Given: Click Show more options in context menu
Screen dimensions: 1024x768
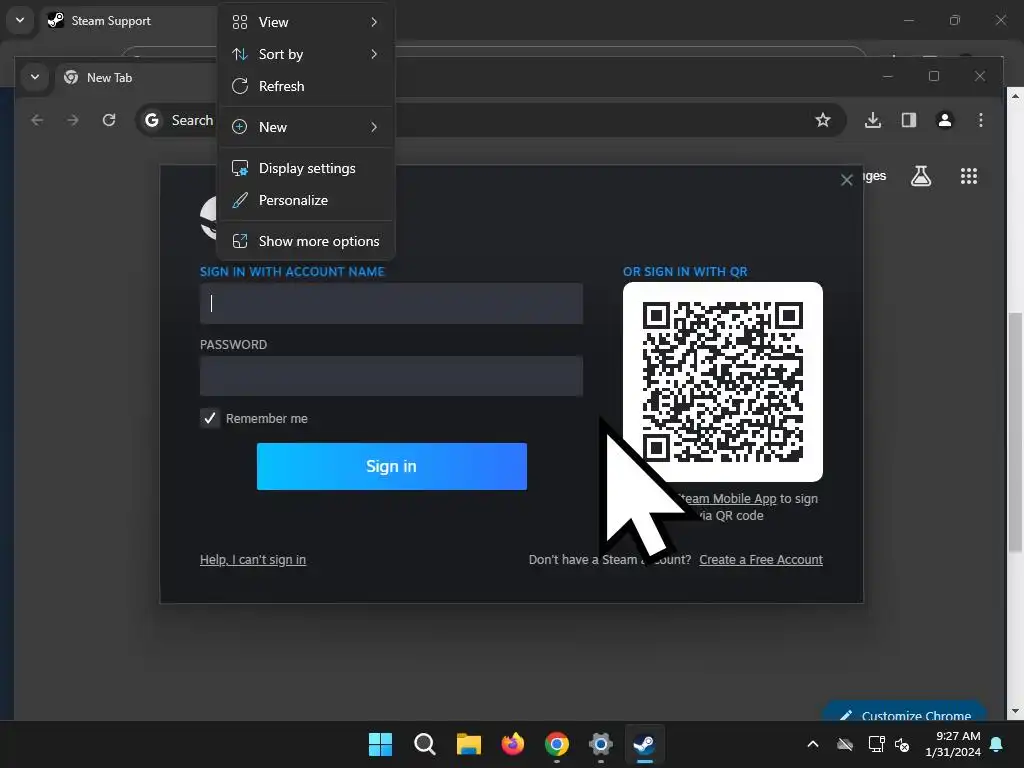Looking at the screenshot, I should pyautogui.click(x=306, y=241).
